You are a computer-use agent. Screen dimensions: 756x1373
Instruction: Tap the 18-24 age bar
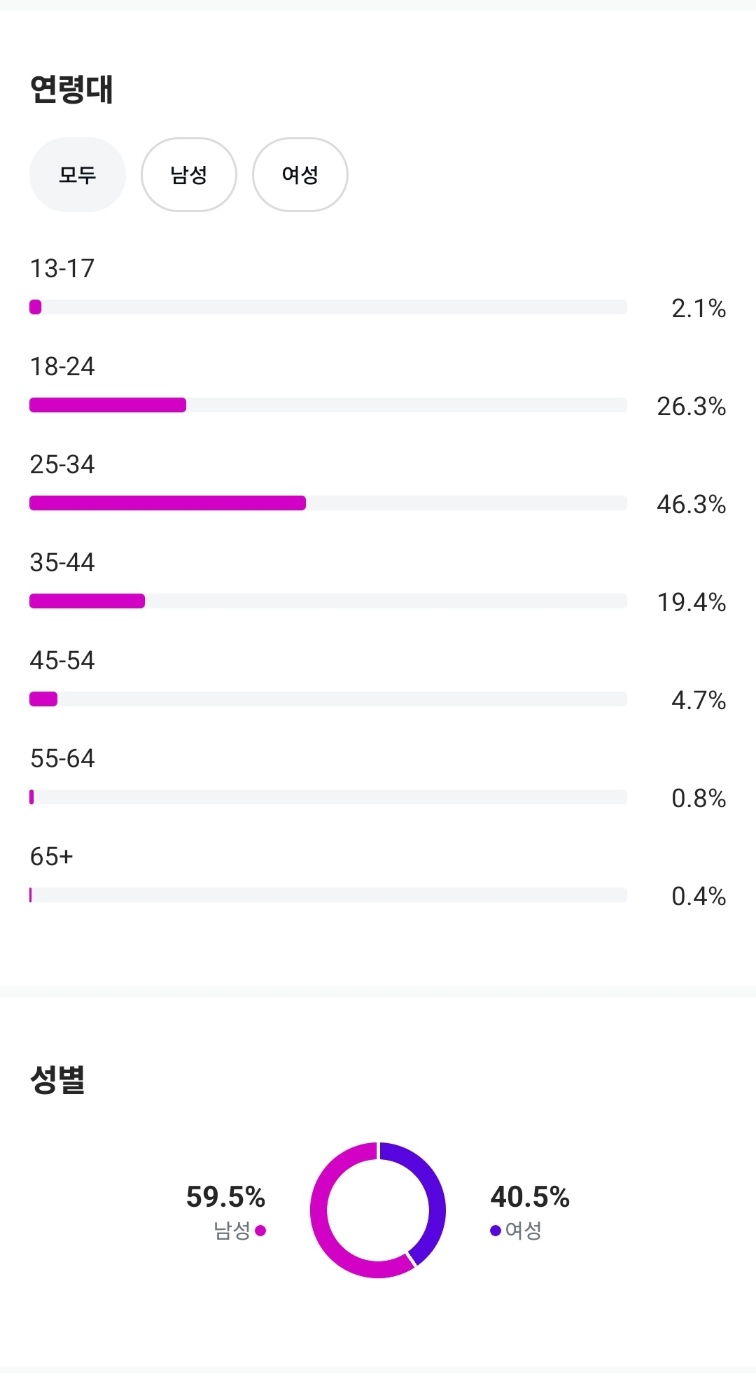(328, 405)
